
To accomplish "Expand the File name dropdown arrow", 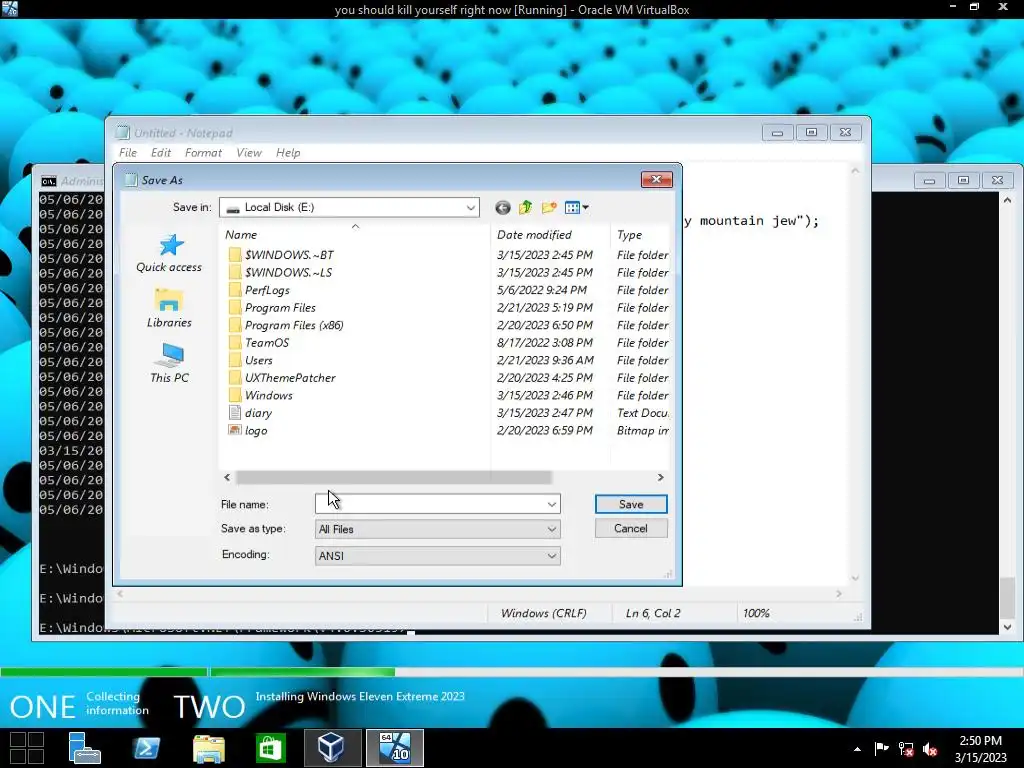I will [552, 504].
